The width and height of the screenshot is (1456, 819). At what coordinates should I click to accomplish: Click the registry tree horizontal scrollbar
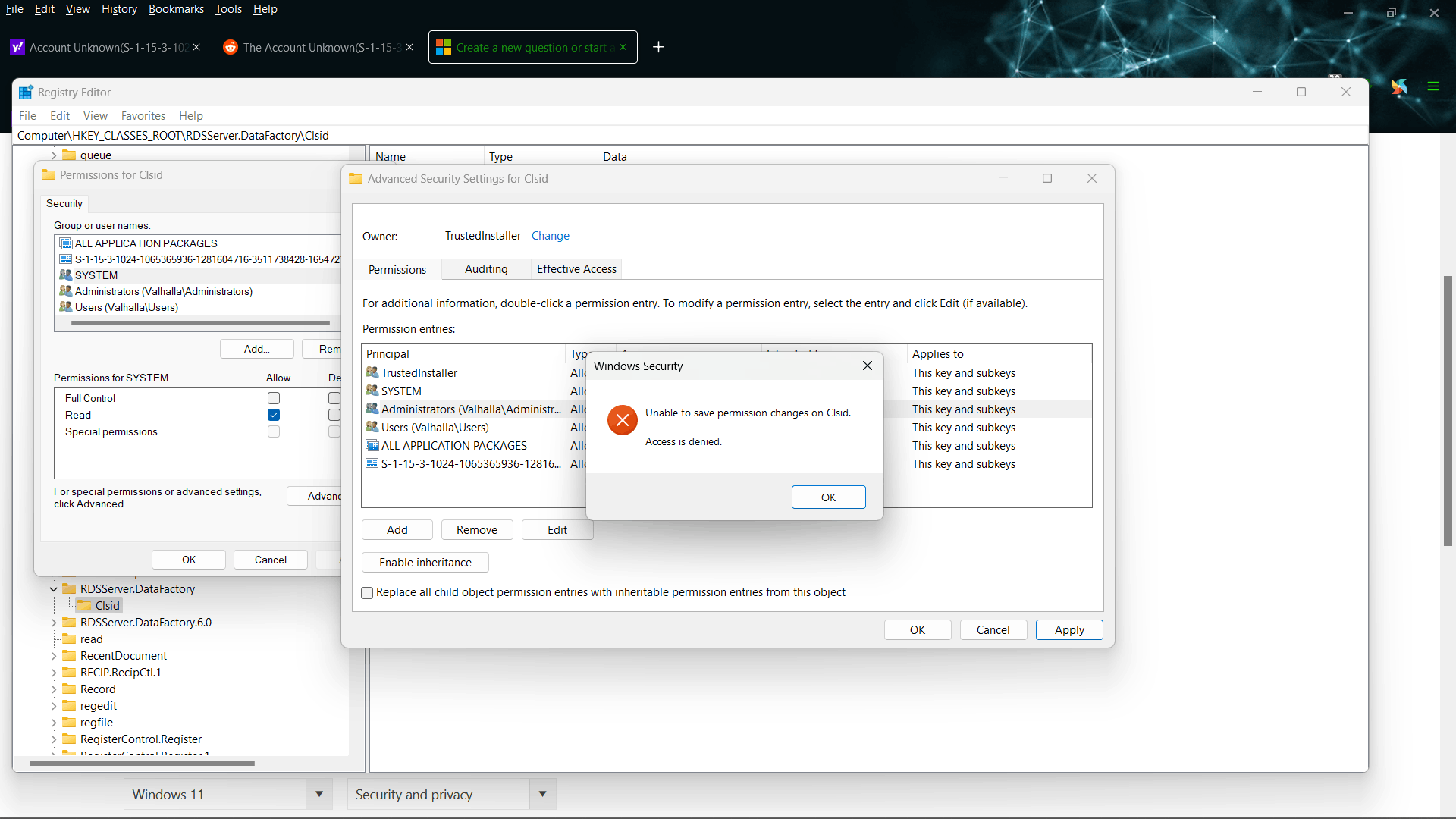coord(142,764)
